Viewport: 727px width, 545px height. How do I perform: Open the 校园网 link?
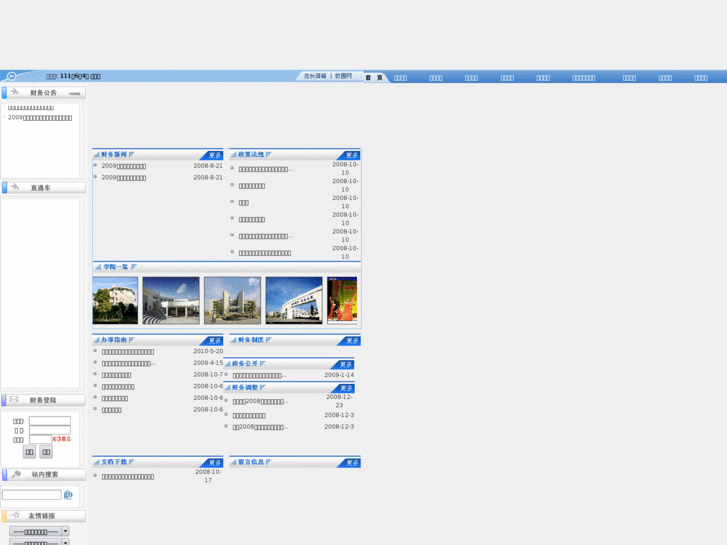343,76
